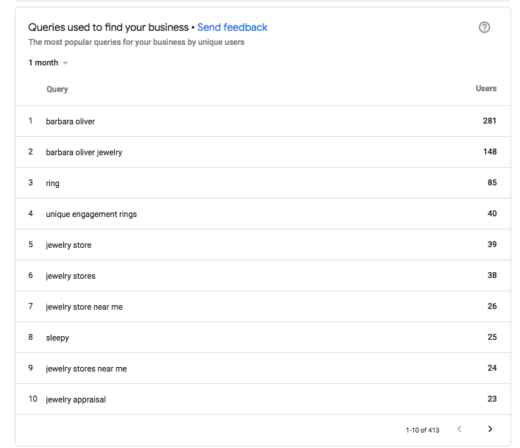Click the 1-10 of 413 pagination text
Screen dimensions: 520x448
pos(422,430)
